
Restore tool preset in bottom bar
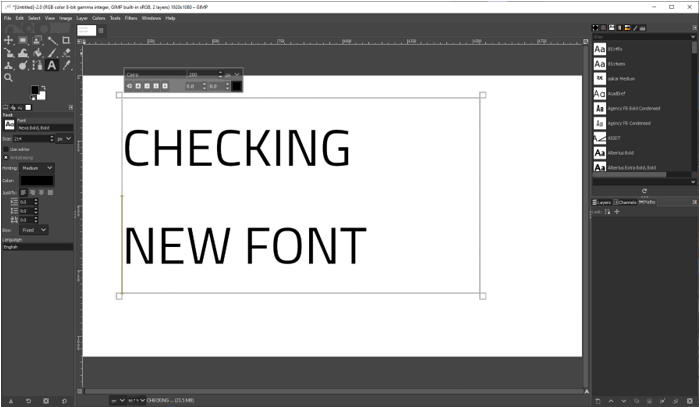tap(28, 401)
